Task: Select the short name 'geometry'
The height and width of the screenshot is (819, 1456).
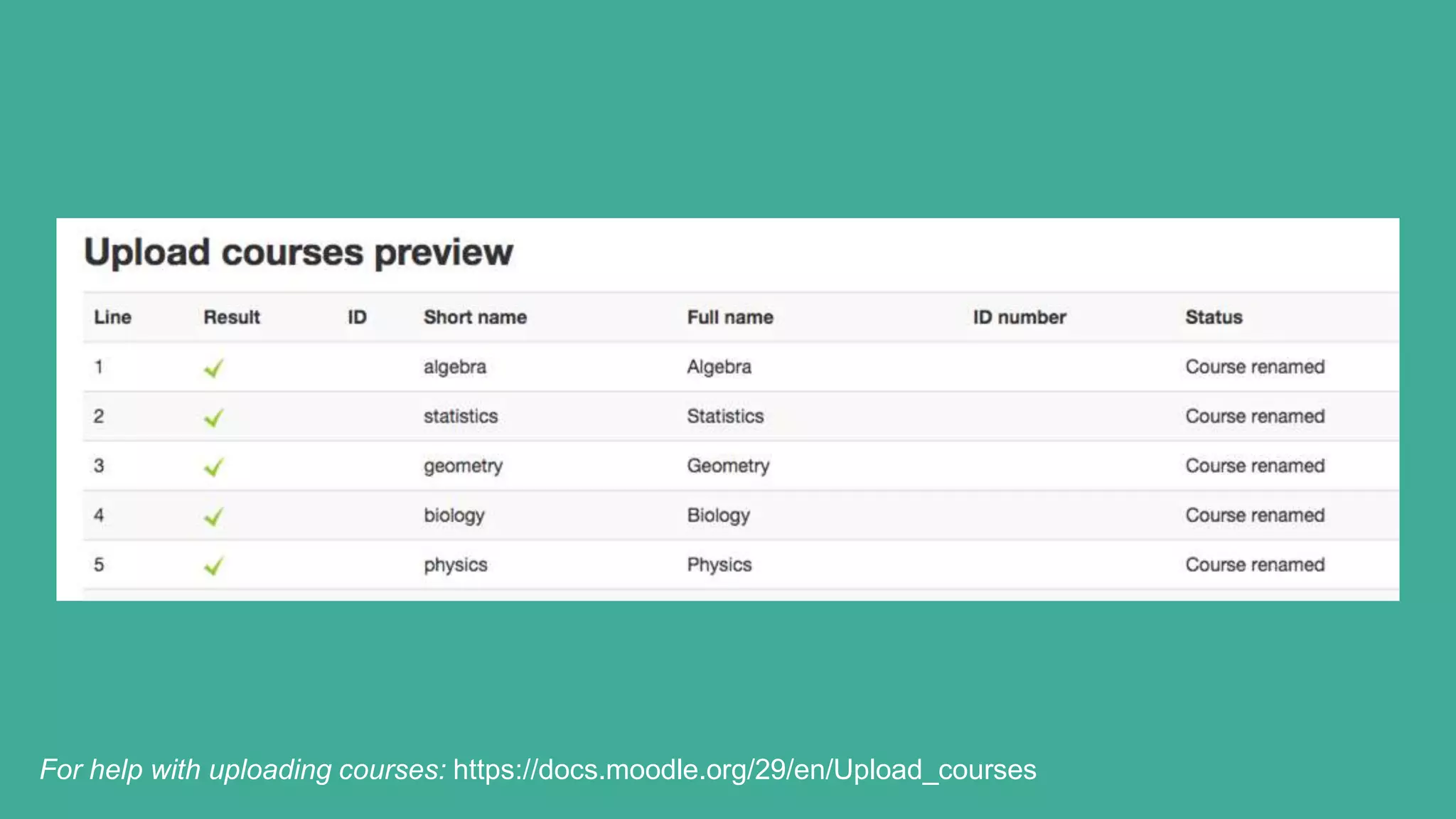Action: [464, 467]
